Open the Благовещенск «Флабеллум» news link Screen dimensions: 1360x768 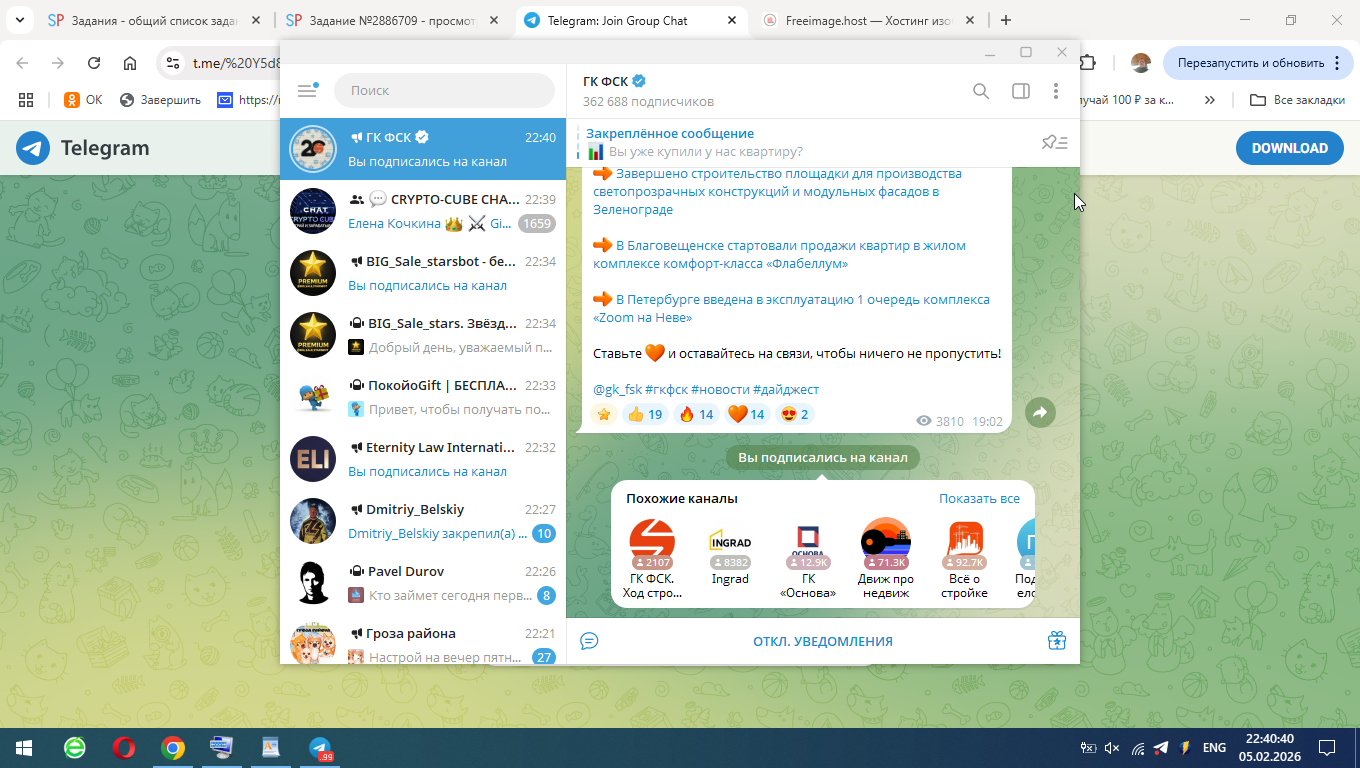coord(780,254)
